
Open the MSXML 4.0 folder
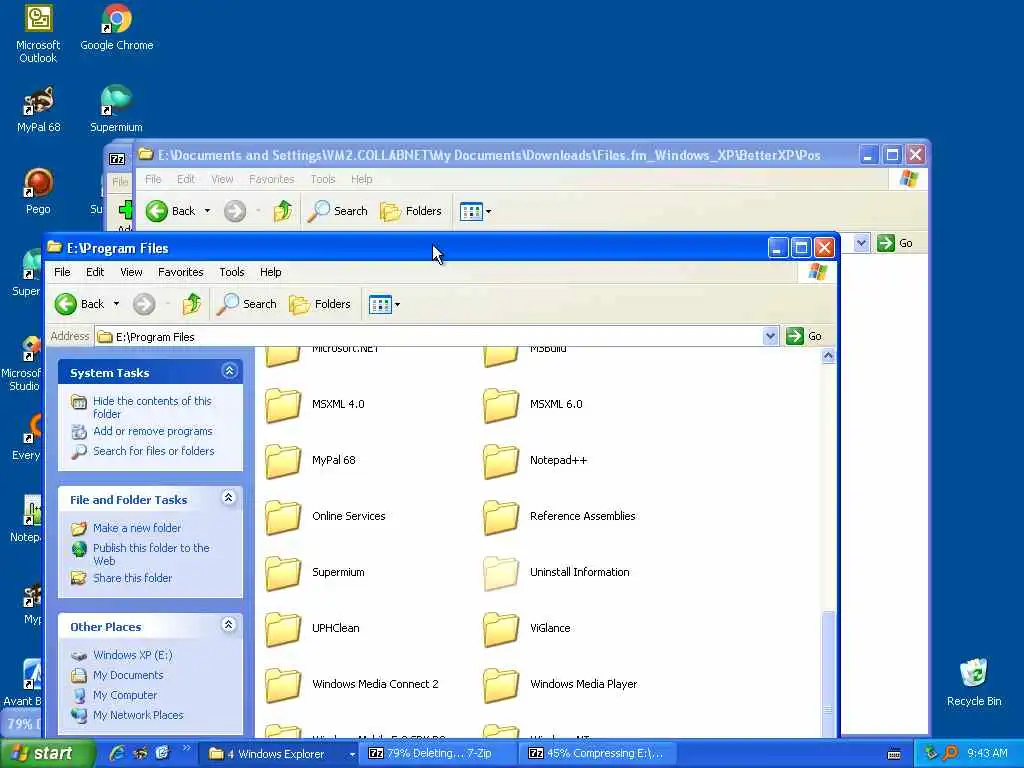[315, 404]
